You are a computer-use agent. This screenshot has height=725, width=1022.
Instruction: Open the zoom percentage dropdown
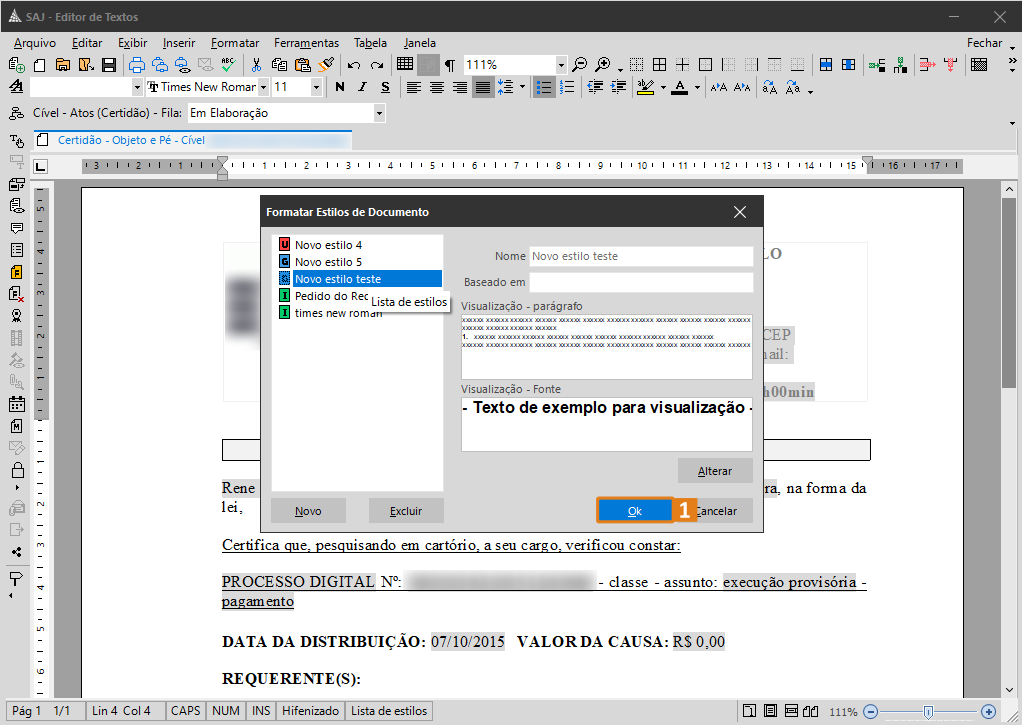pyautogui.click(x=561, y=65)
